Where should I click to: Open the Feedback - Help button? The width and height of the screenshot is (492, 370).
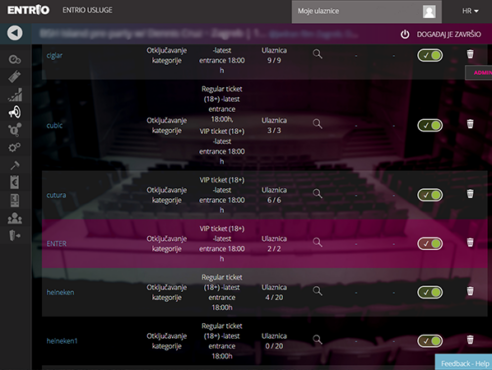[464, 363]
